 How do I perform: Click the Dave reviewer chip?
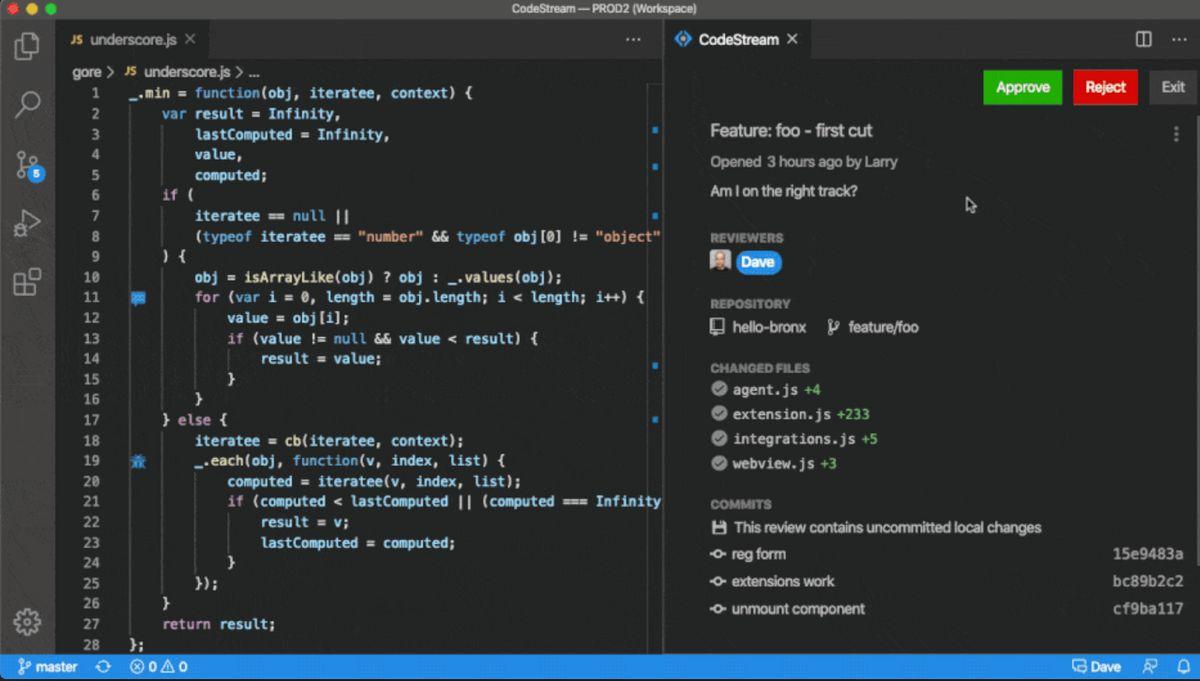point(759,262)
